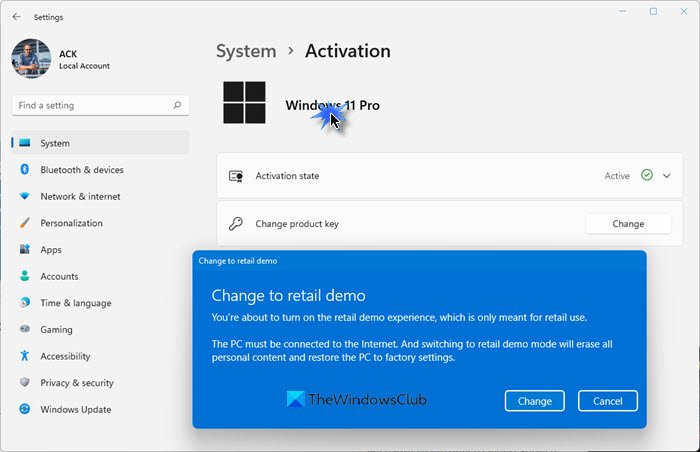Click the product key icon
The width and height of the screenshot is (700, 452).
pos(236,223)
